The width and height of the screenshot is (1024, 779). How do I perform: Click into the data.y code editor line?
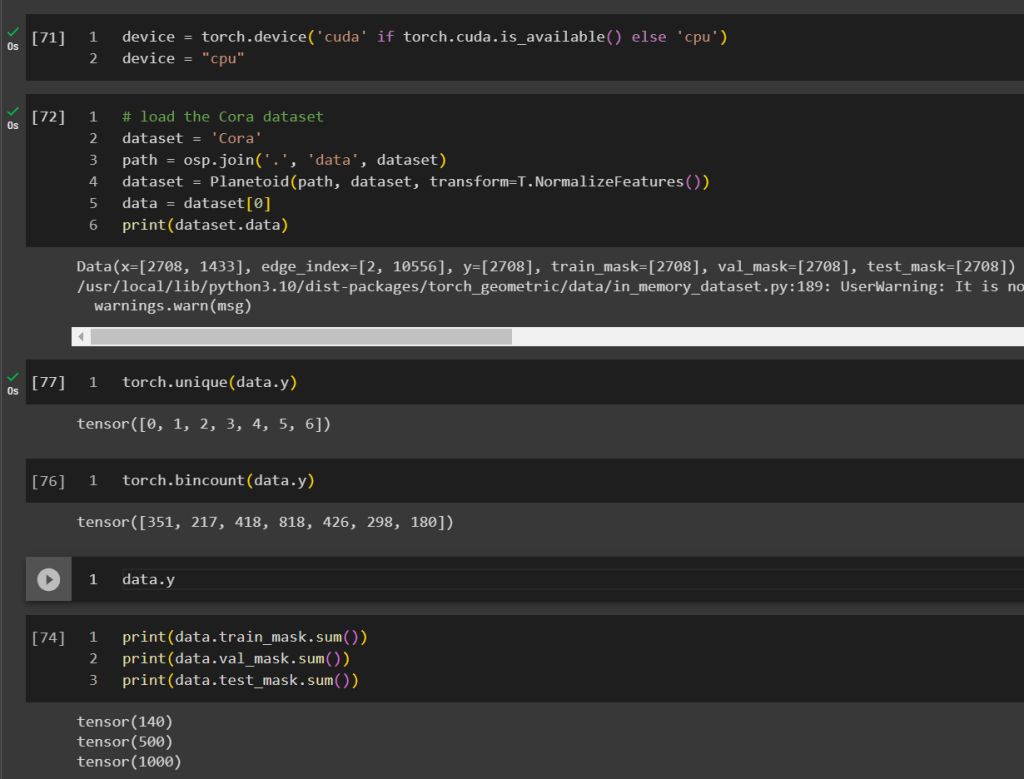[x=149, y=580]
